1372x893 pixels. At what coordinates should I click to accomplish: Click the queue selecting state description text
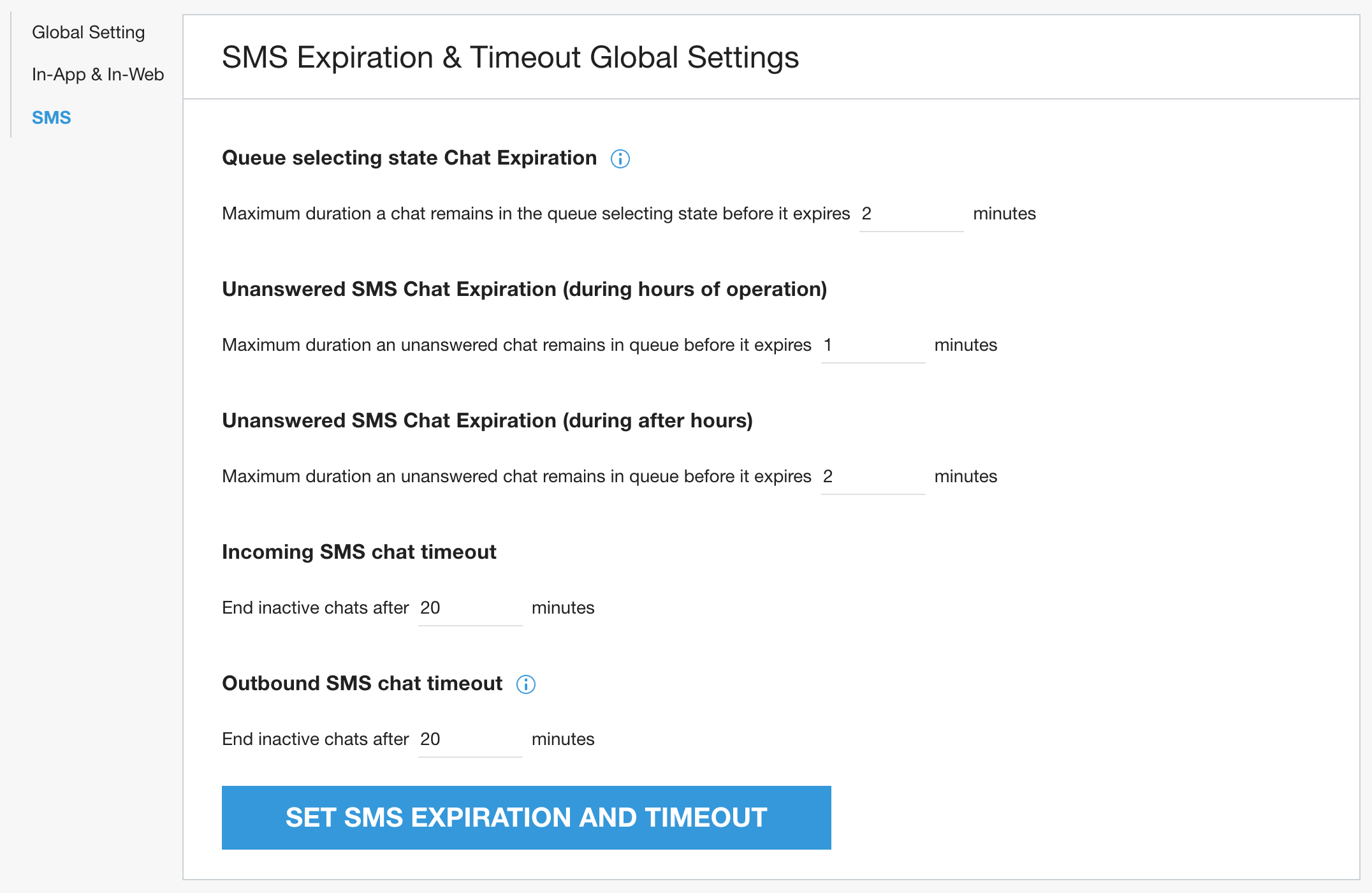point(536,214)
